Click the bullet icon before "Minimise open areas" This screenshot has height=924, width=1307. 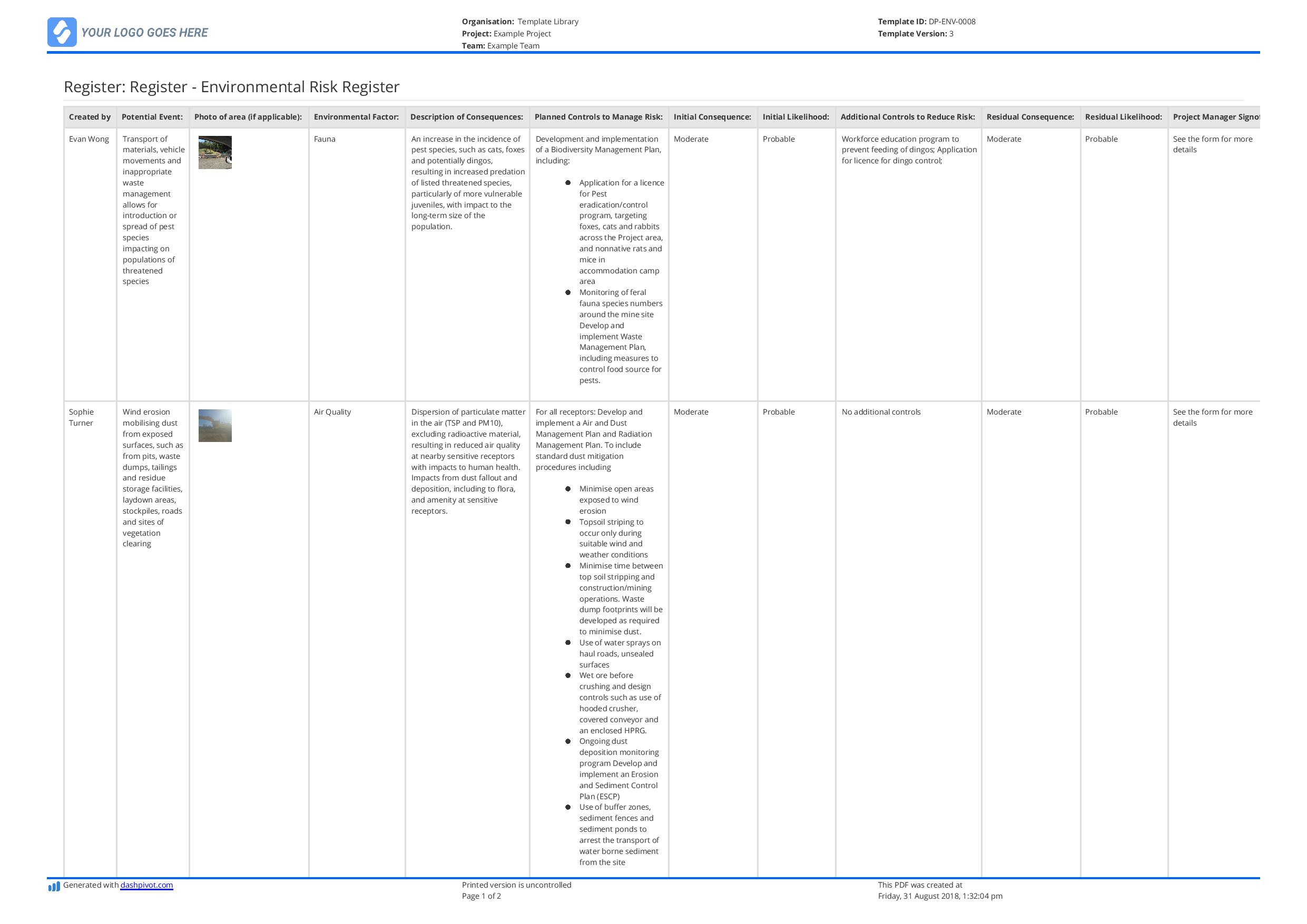(x=568, y=489)
